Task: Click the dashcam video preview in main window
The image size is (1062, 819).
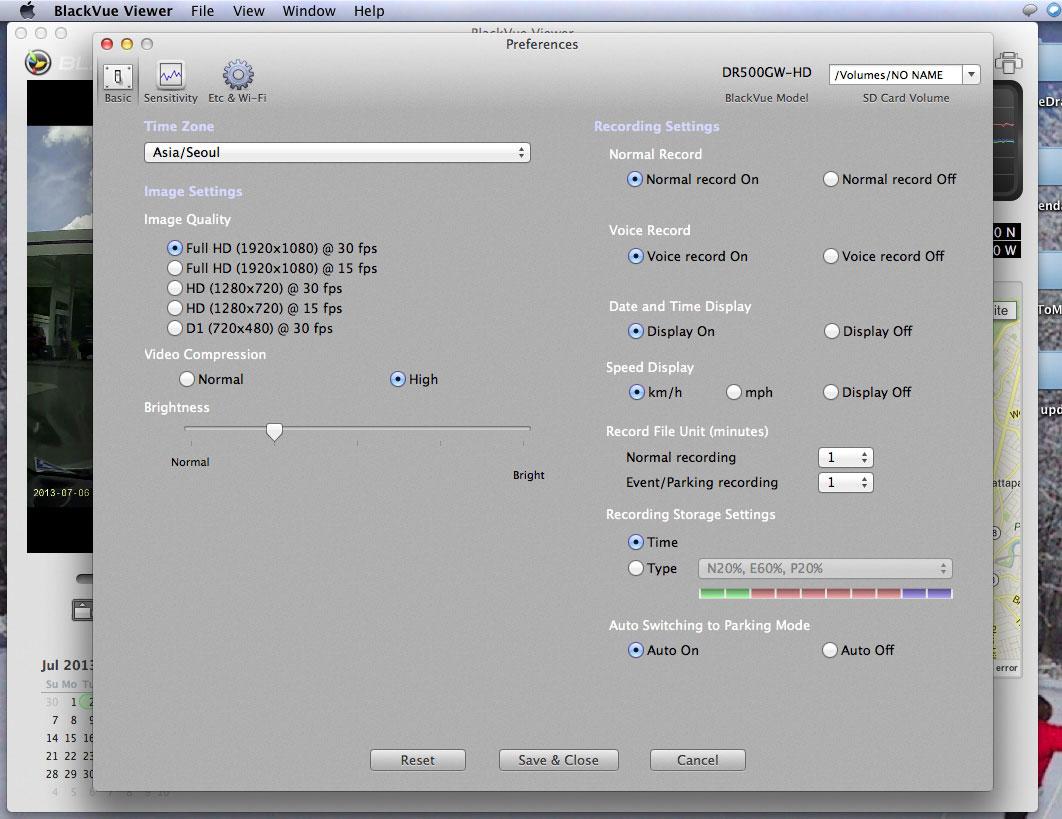Action: click(x=60, y=316)
